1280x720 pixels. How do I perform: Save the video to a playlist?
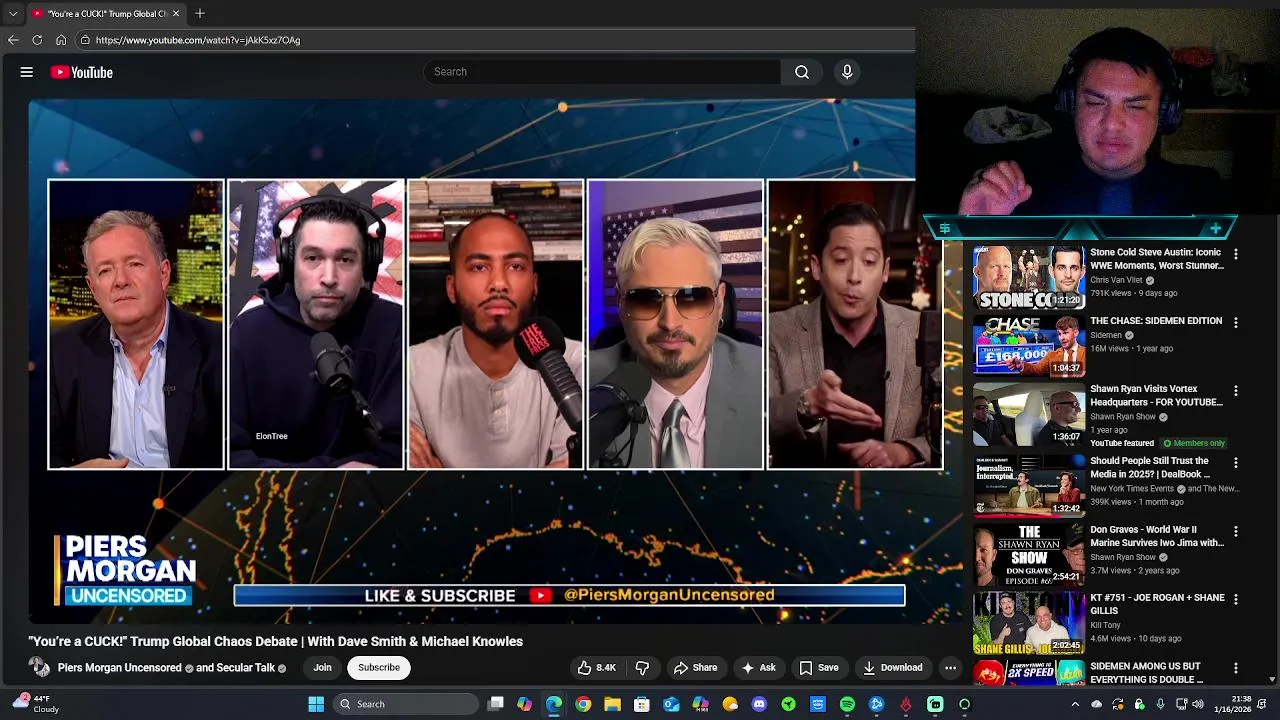[818, 667]
